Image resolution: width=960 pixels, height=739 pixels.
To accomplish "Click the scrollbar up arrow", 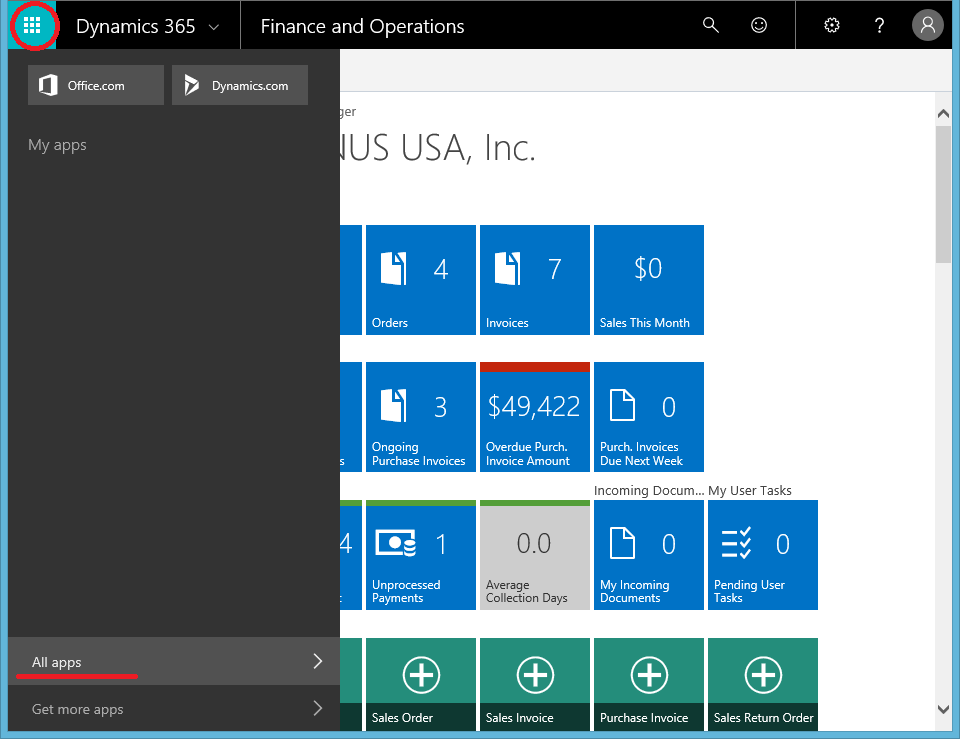I will 943,113.
